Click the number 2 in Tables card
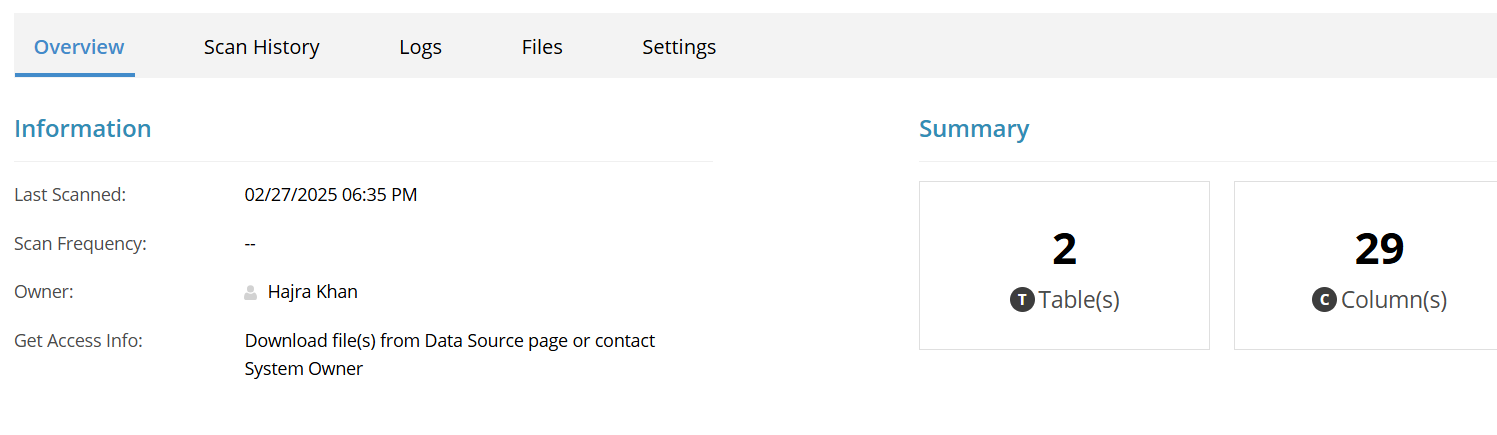Image resolution: width=1497 pixels, height=435 pixels. pyautogui.click(x=1064, y=249)
